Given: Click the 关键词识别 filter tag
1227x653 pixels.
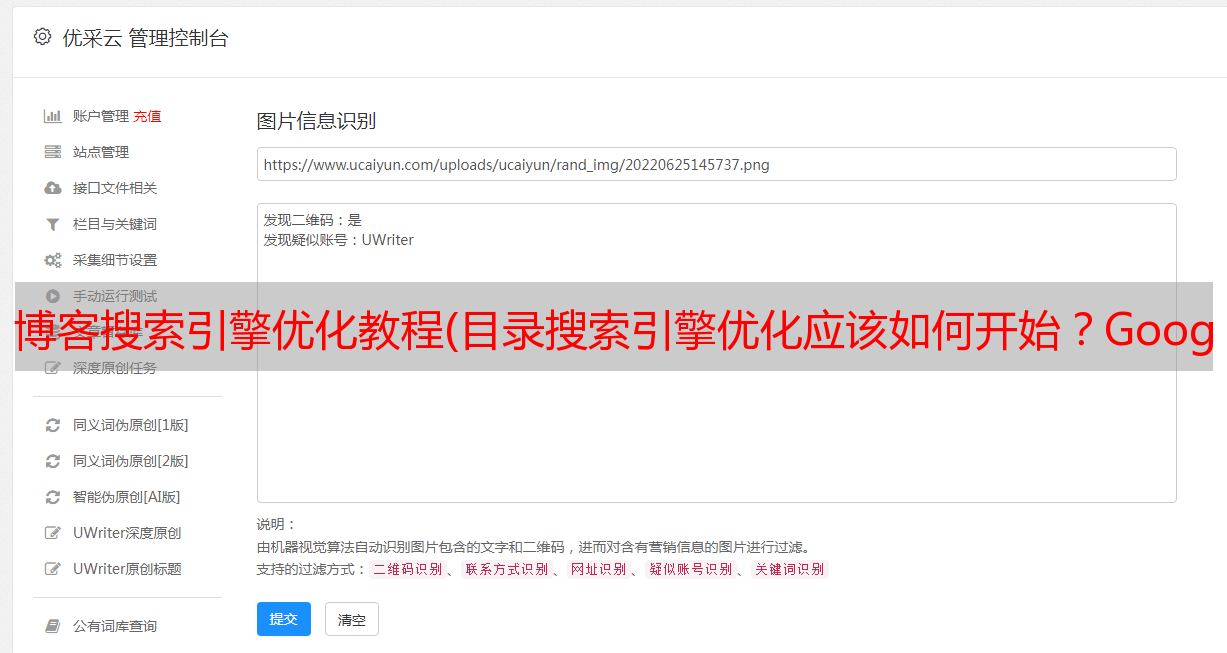Looking at the screenshot, I should click(x=789, y=569).
